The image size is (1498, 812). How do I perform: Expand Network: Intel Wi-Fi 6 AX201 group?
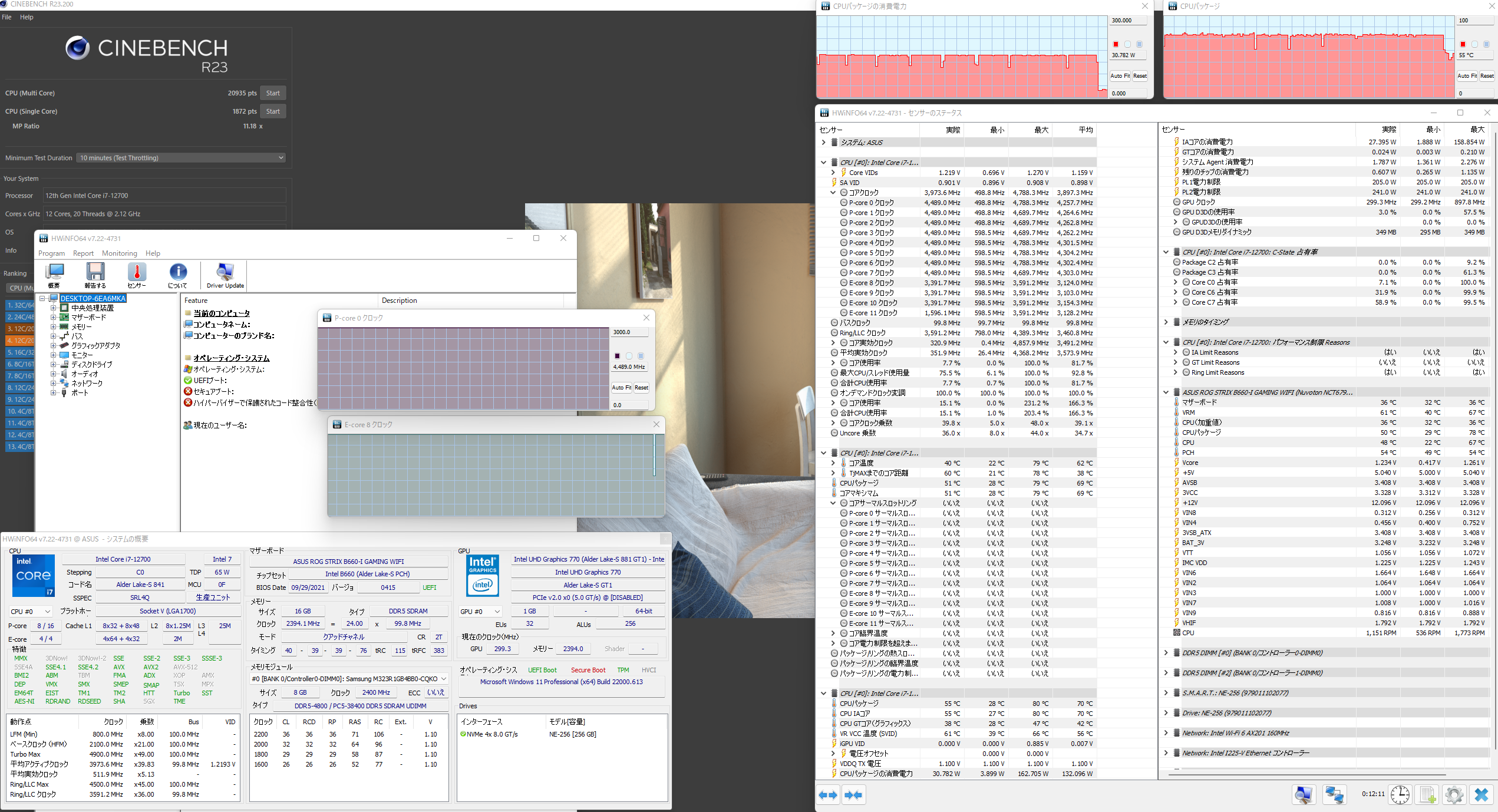[1166, 733]
